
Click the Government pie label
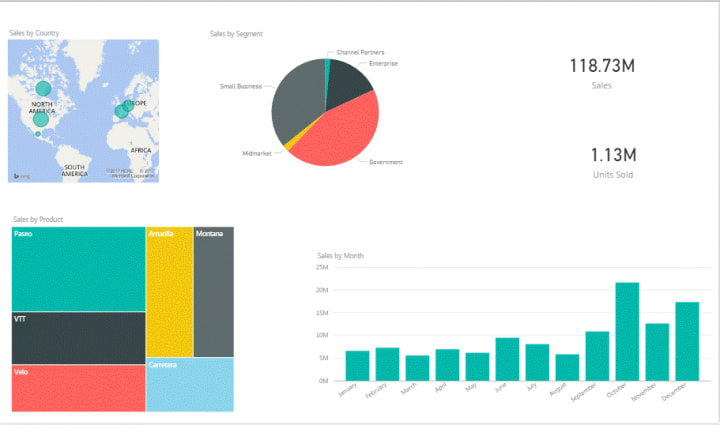coord(386,162)
